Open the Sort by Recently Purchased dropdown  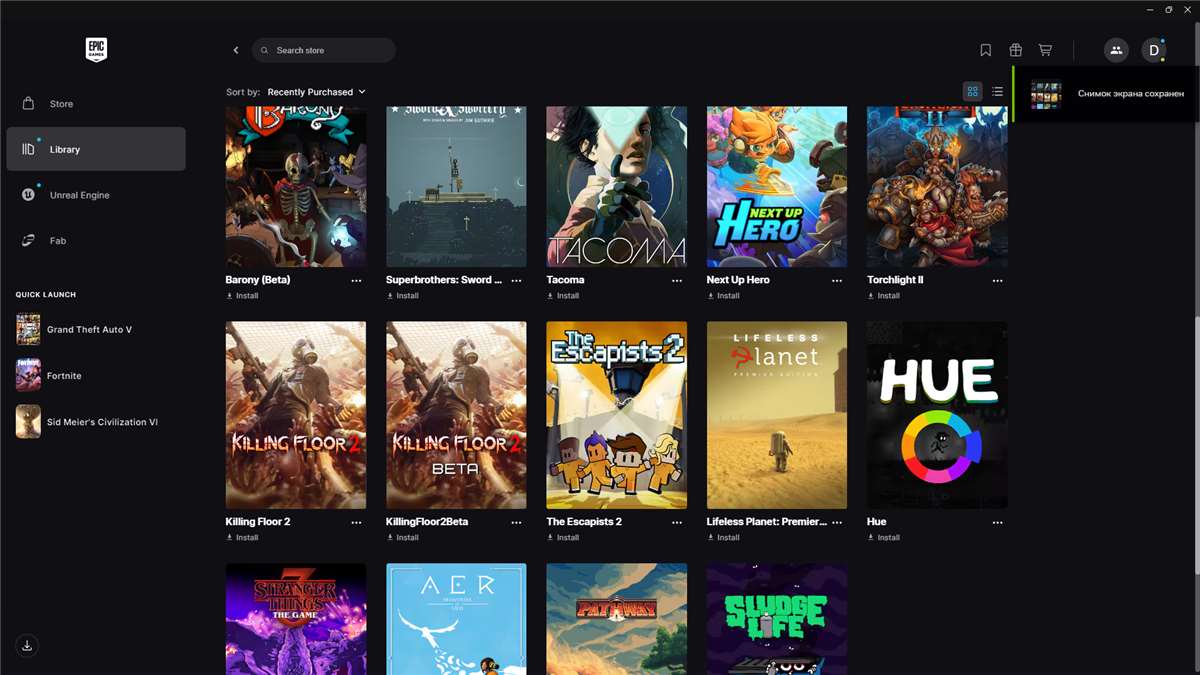[x=316, y=92]
